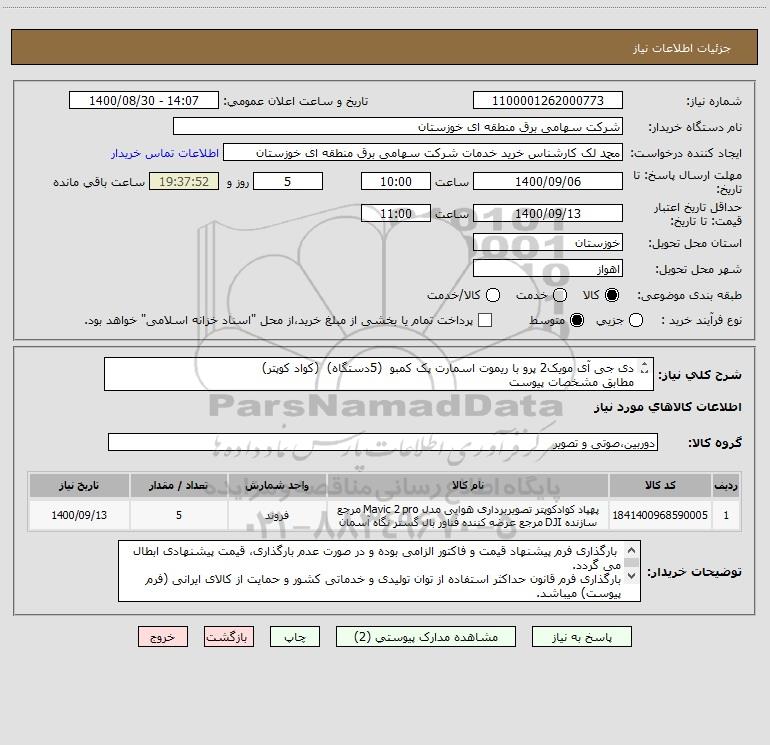Click the table need date 1400/09/13

click(79, 515)
